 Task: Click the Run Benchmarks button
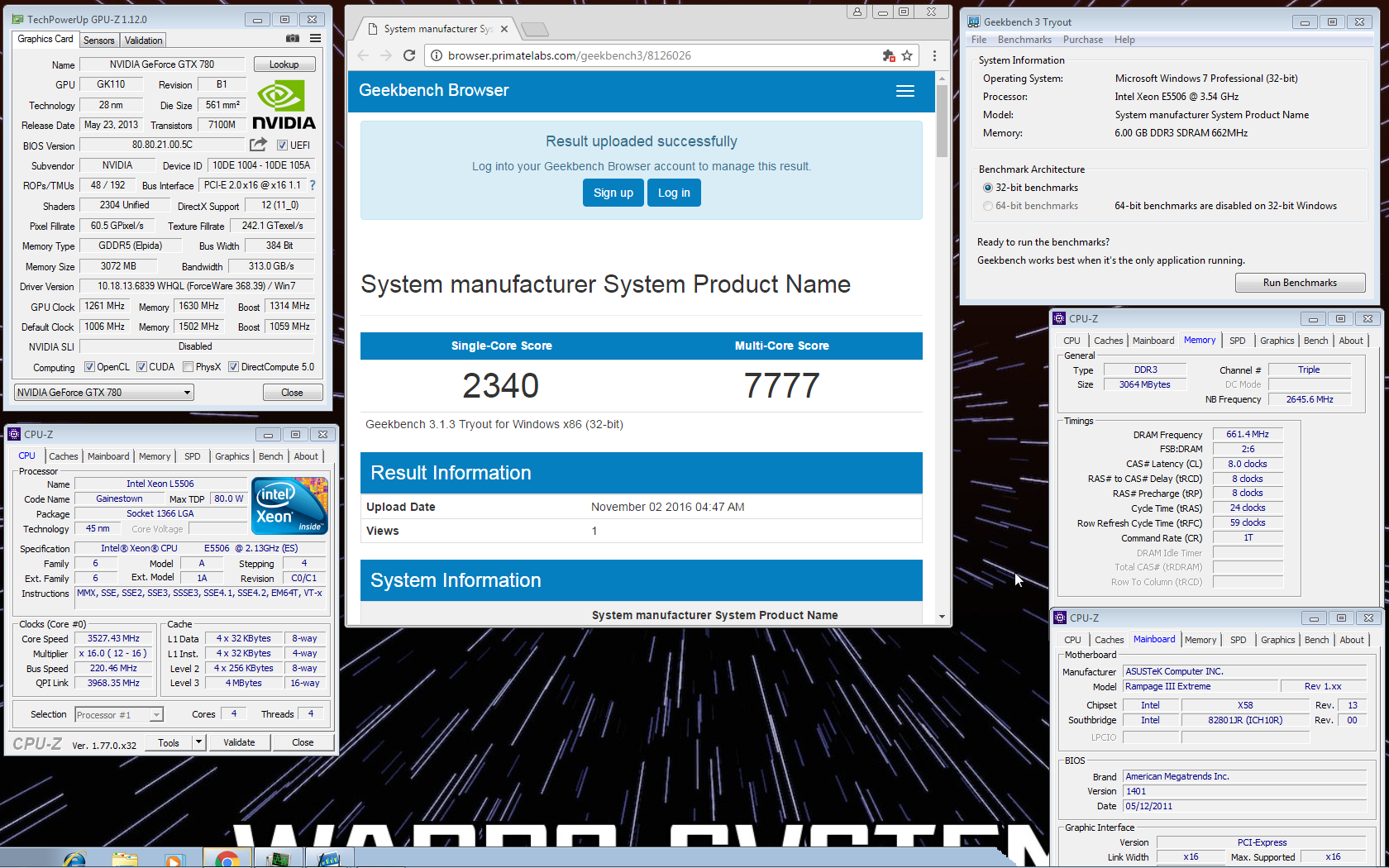tap(1300, 283)
